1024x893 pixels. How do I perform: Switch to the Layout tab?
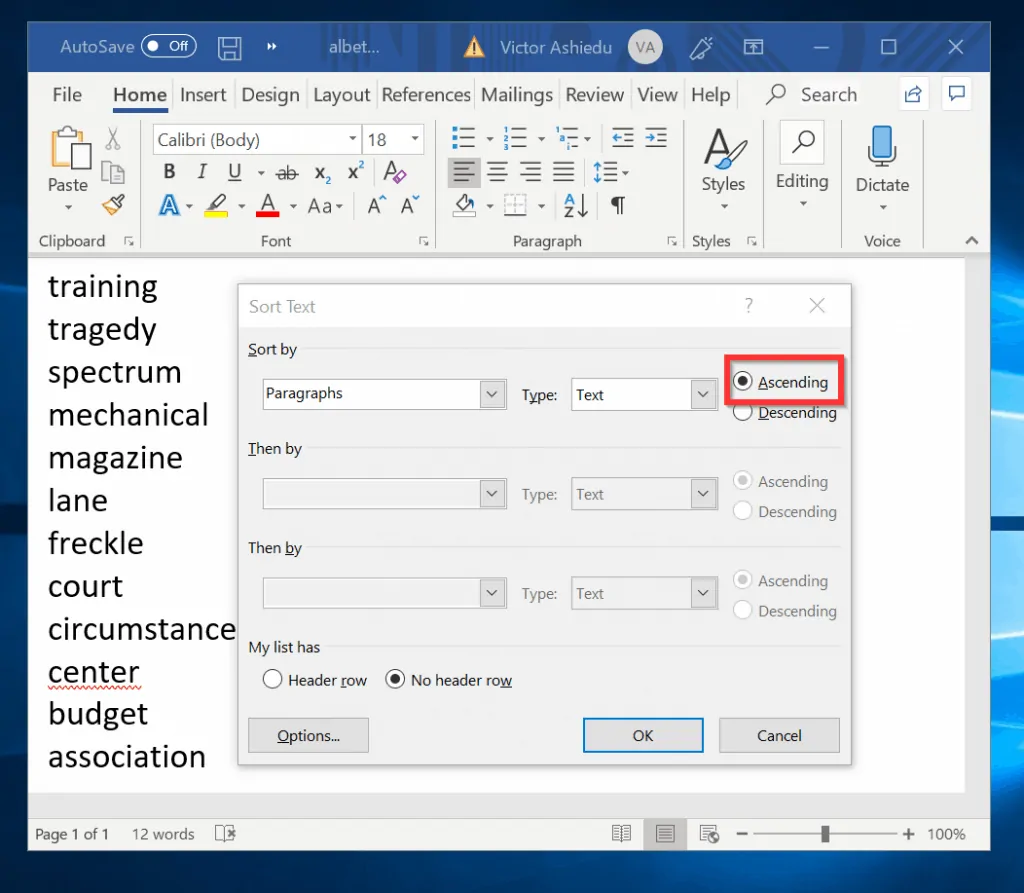(x=342, y=95)
